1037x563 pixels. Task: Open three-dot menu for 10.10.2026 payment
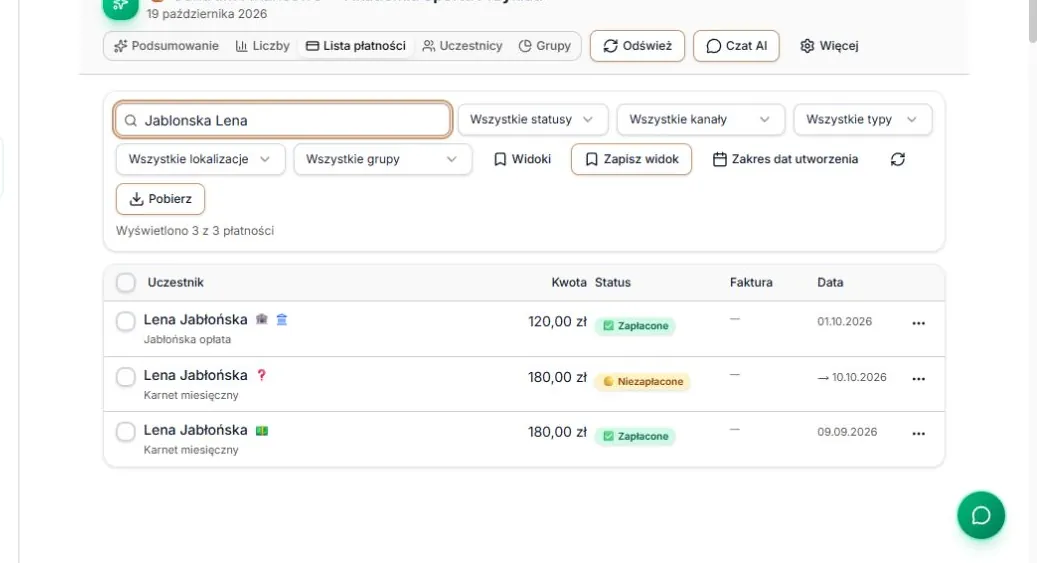919,379
